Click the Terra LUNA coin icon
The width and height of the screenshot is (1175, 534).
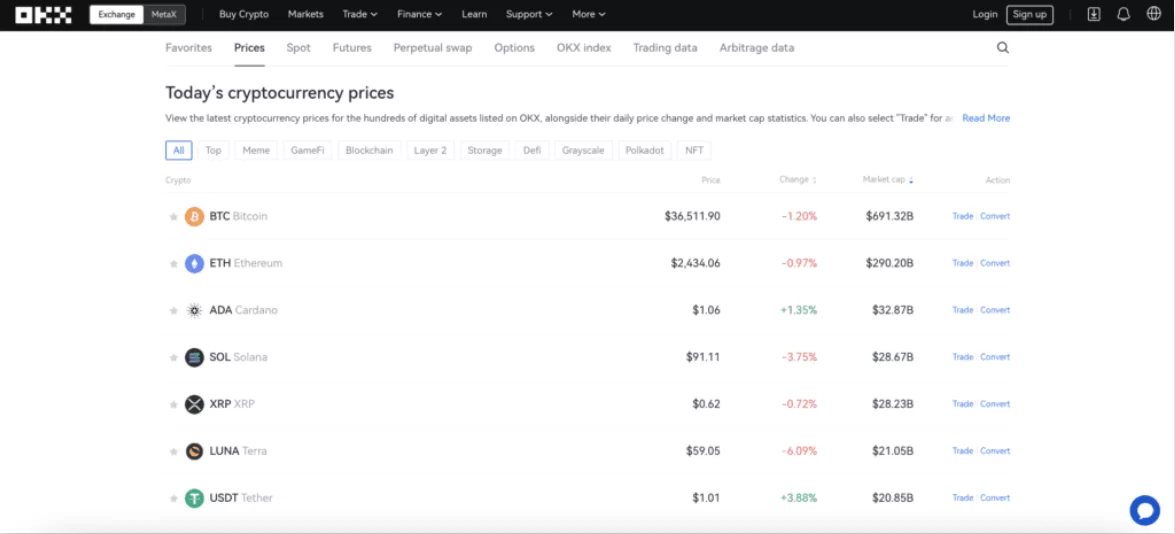click(x=194, y=451)
